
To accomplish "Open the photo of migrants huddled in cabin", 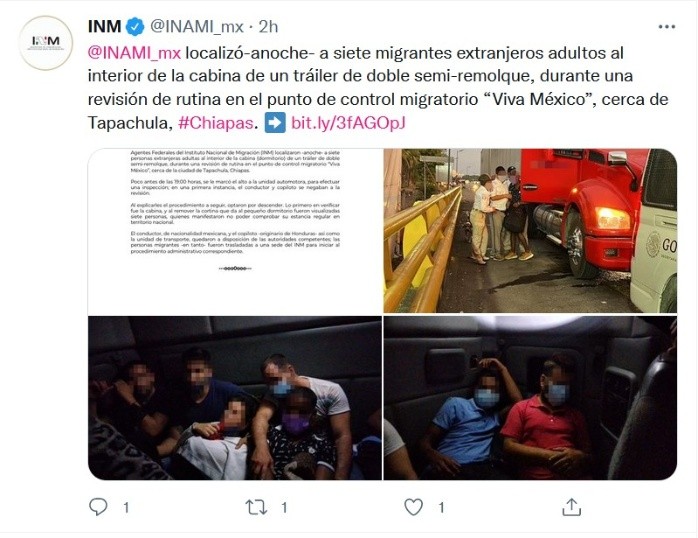I will click(x=235, y=398).
